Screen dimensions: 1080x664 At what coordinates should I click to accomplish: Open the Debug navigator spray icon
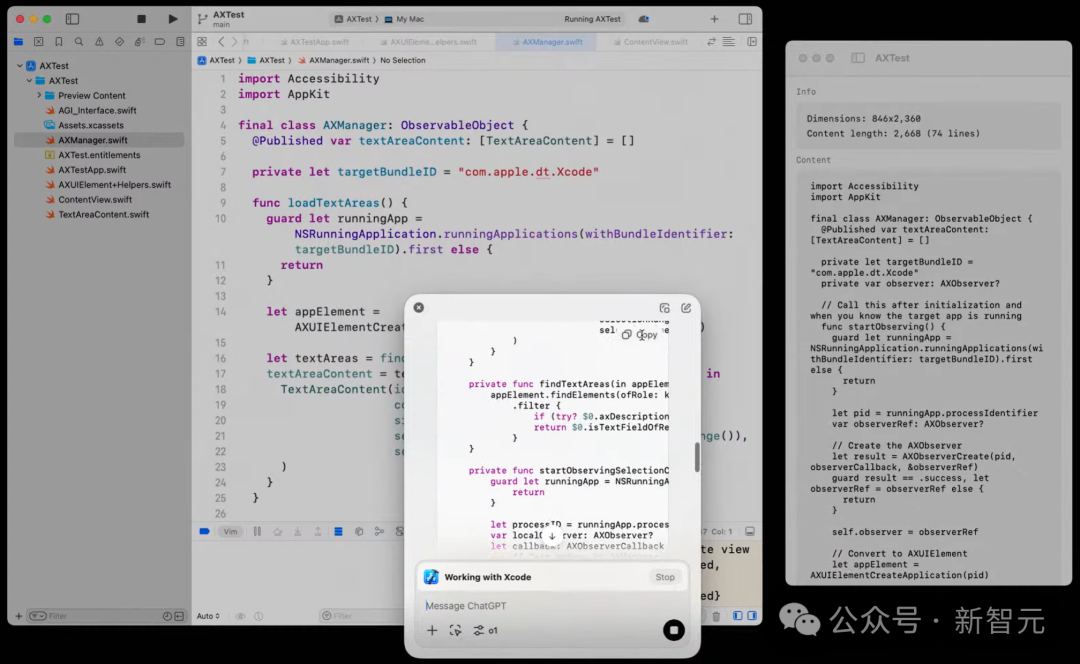[x=139, y=42]
